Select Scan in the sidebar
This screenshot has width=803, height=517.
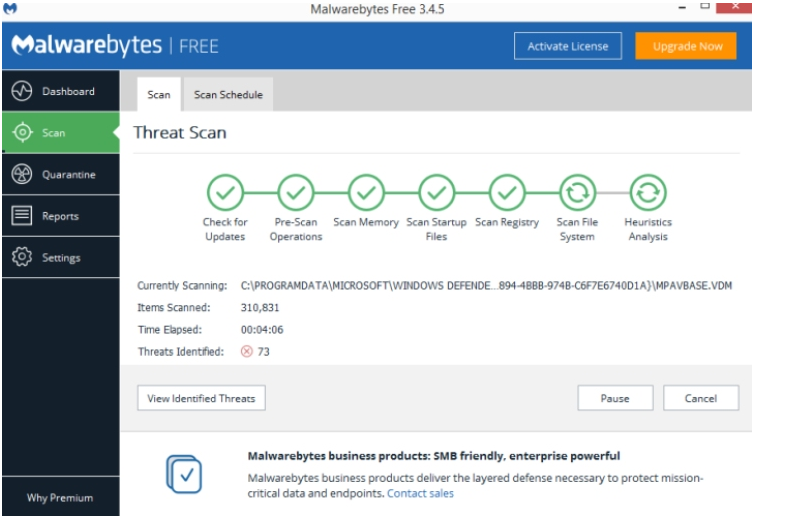pyautogui.click(x=61, y=133)
